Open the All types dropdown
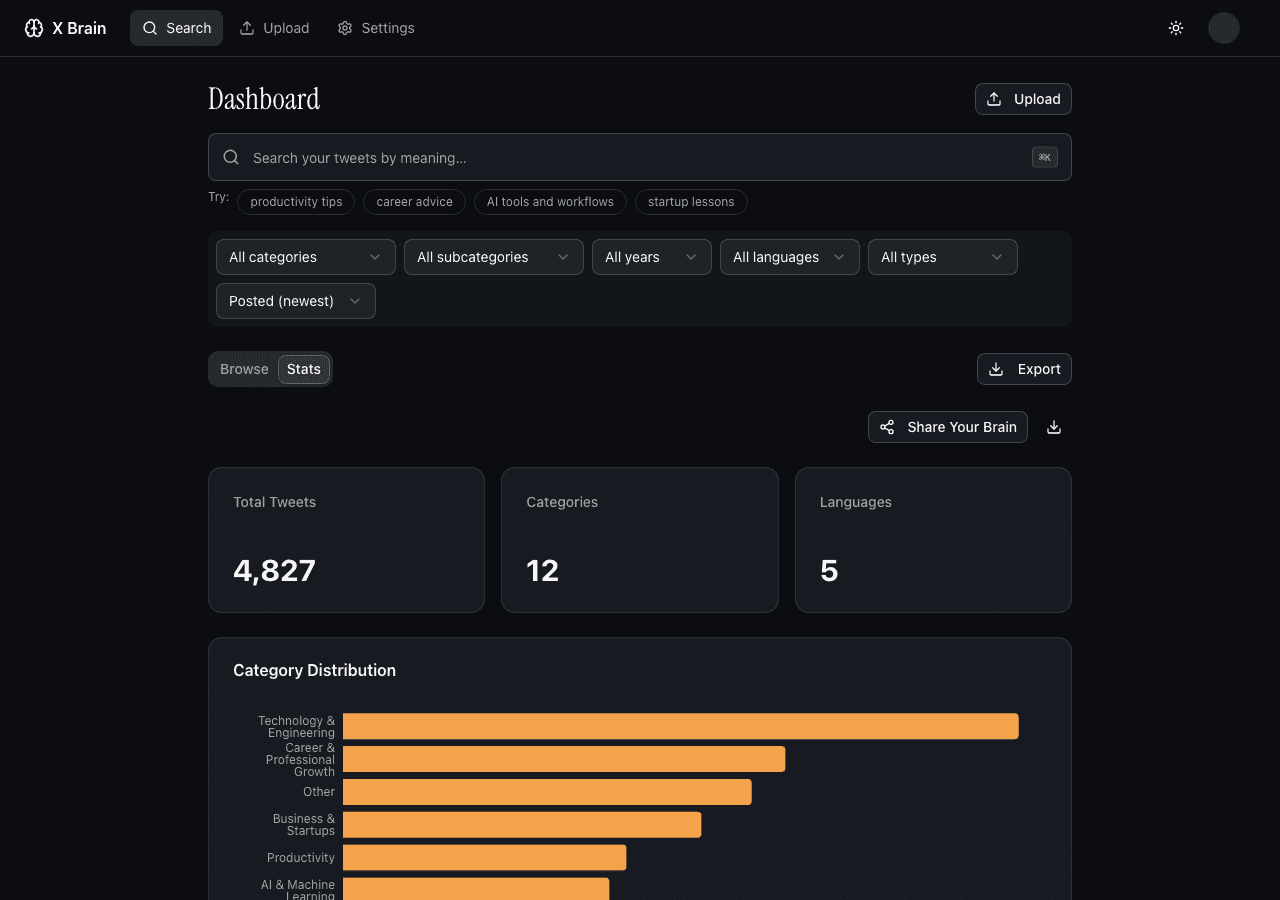Image resolution: width=1280 pixels, height=900 pixels. tap(943, 257)
